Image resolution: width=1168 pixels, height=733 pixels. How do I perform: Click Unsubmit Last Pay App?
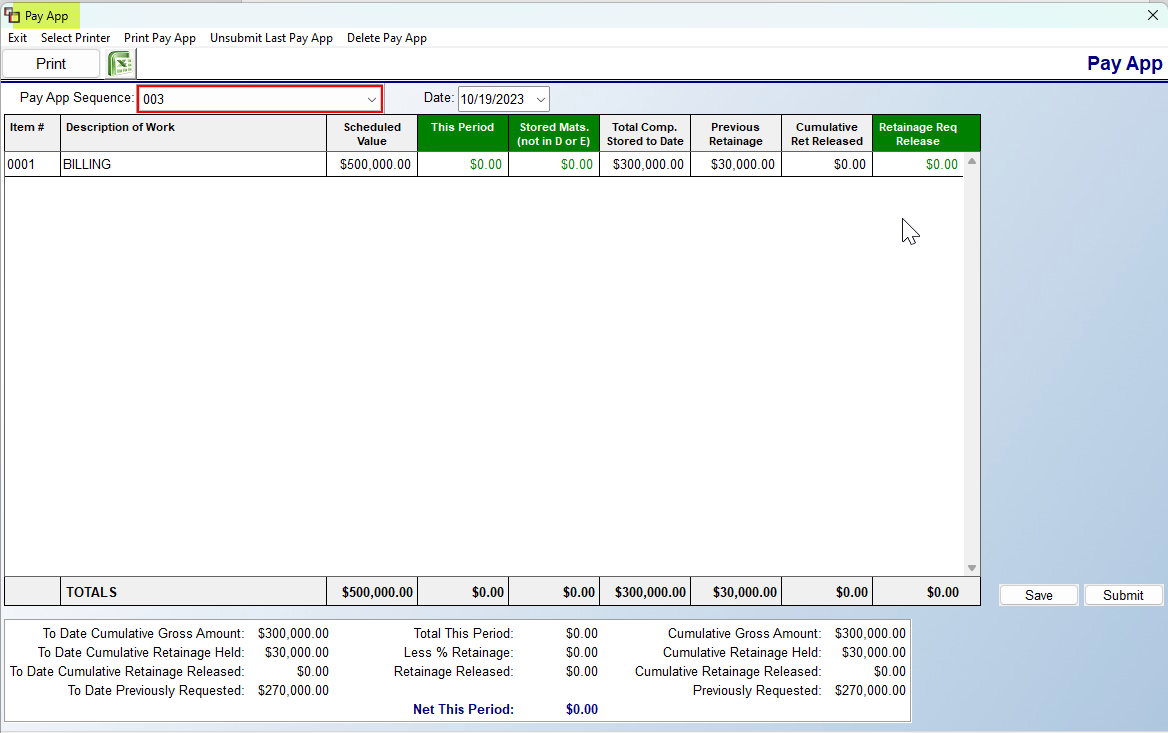point(271,38)
